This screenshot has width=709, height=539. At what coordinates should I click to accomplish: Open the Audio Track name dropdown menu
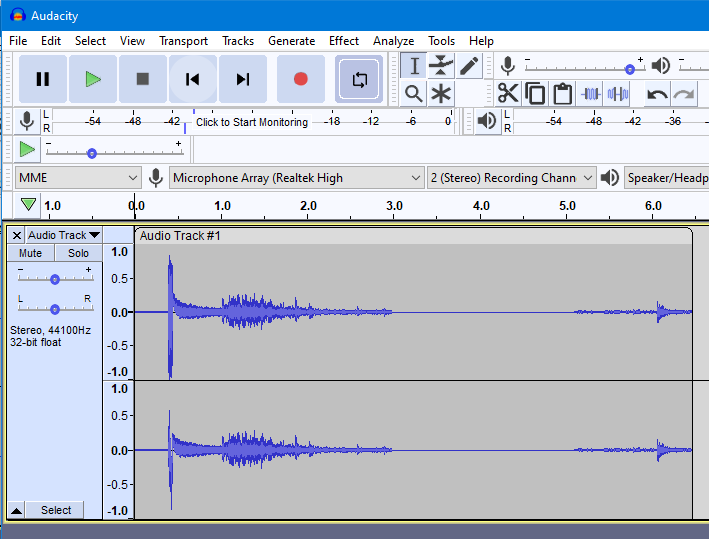point(64,235)
